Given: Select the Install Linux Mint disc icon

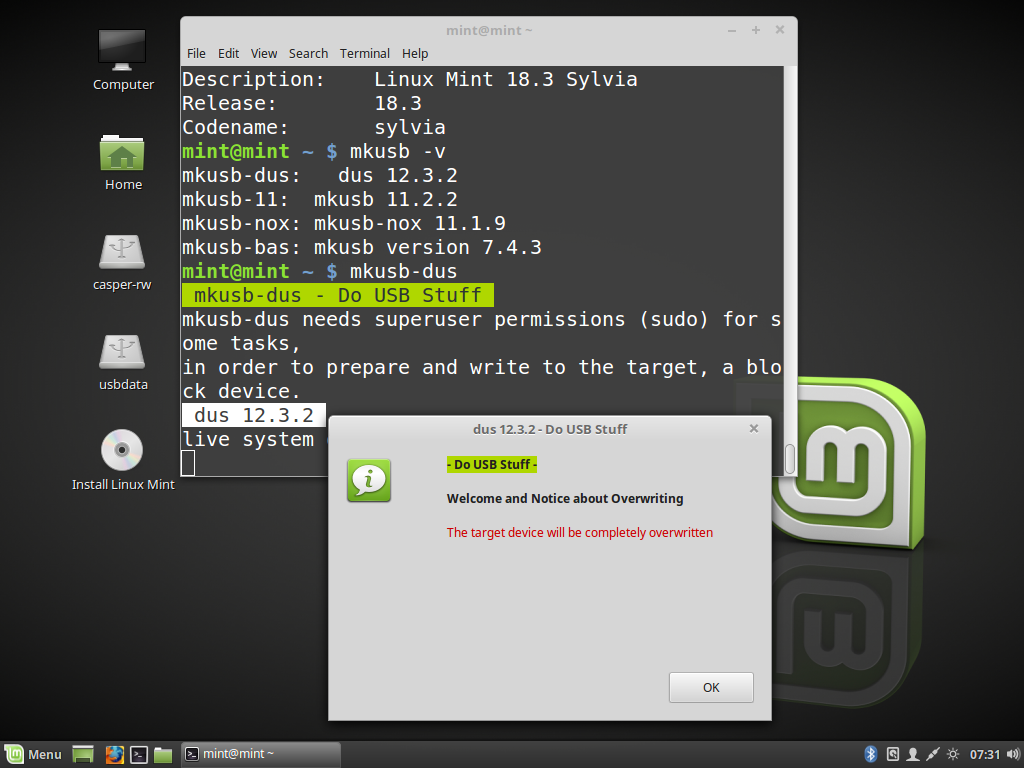Looking at the screenshot, I should click(123, 460).
